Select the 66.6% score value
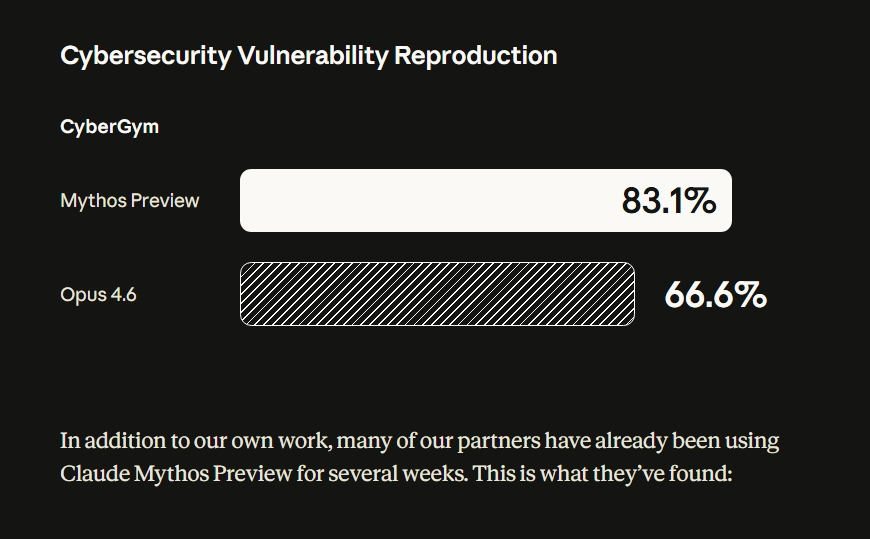Image resolution: width=870 pixels, height=539 pixels. 715,295
